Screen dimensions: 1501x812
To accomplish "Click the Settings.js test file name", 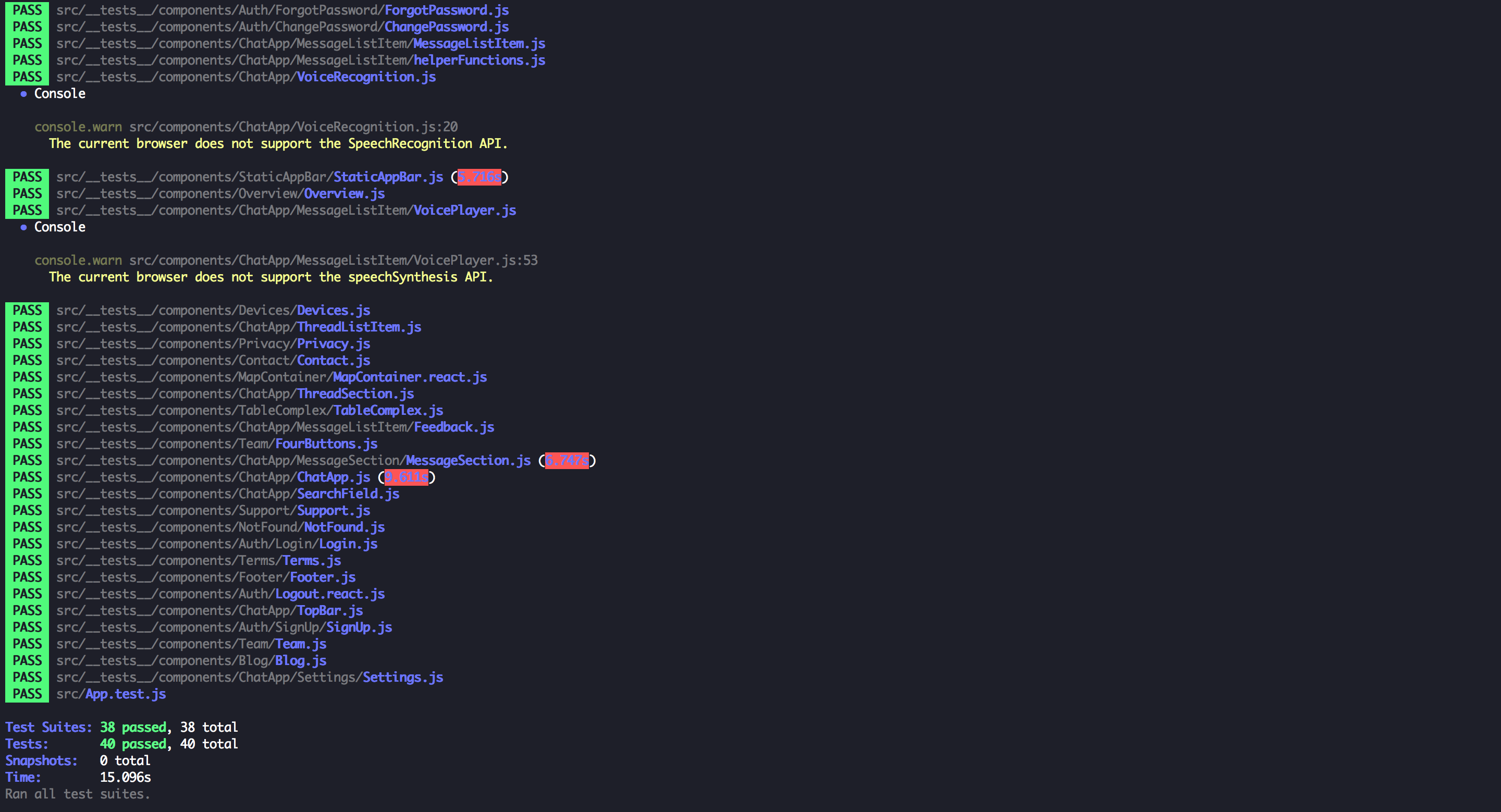I will (x=403, y=678).
